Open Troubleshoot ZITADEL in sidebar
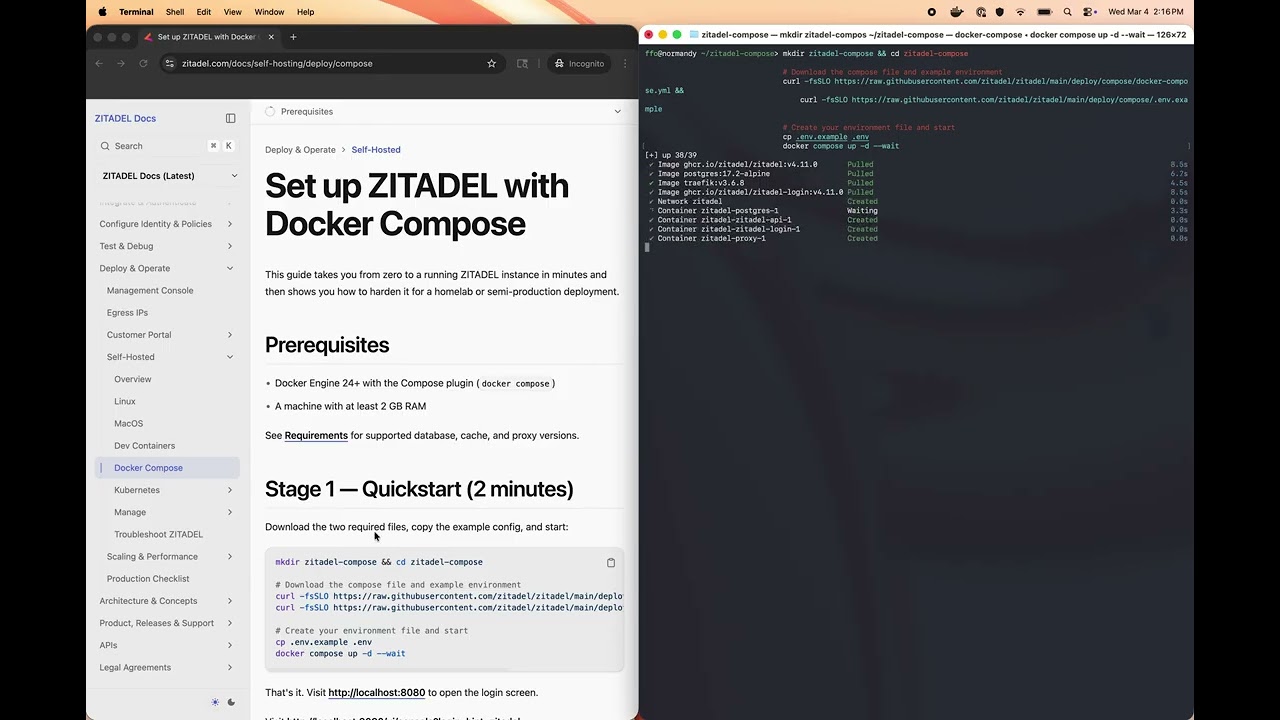This screenshot has height=720, width=1280. click(158, 534)
